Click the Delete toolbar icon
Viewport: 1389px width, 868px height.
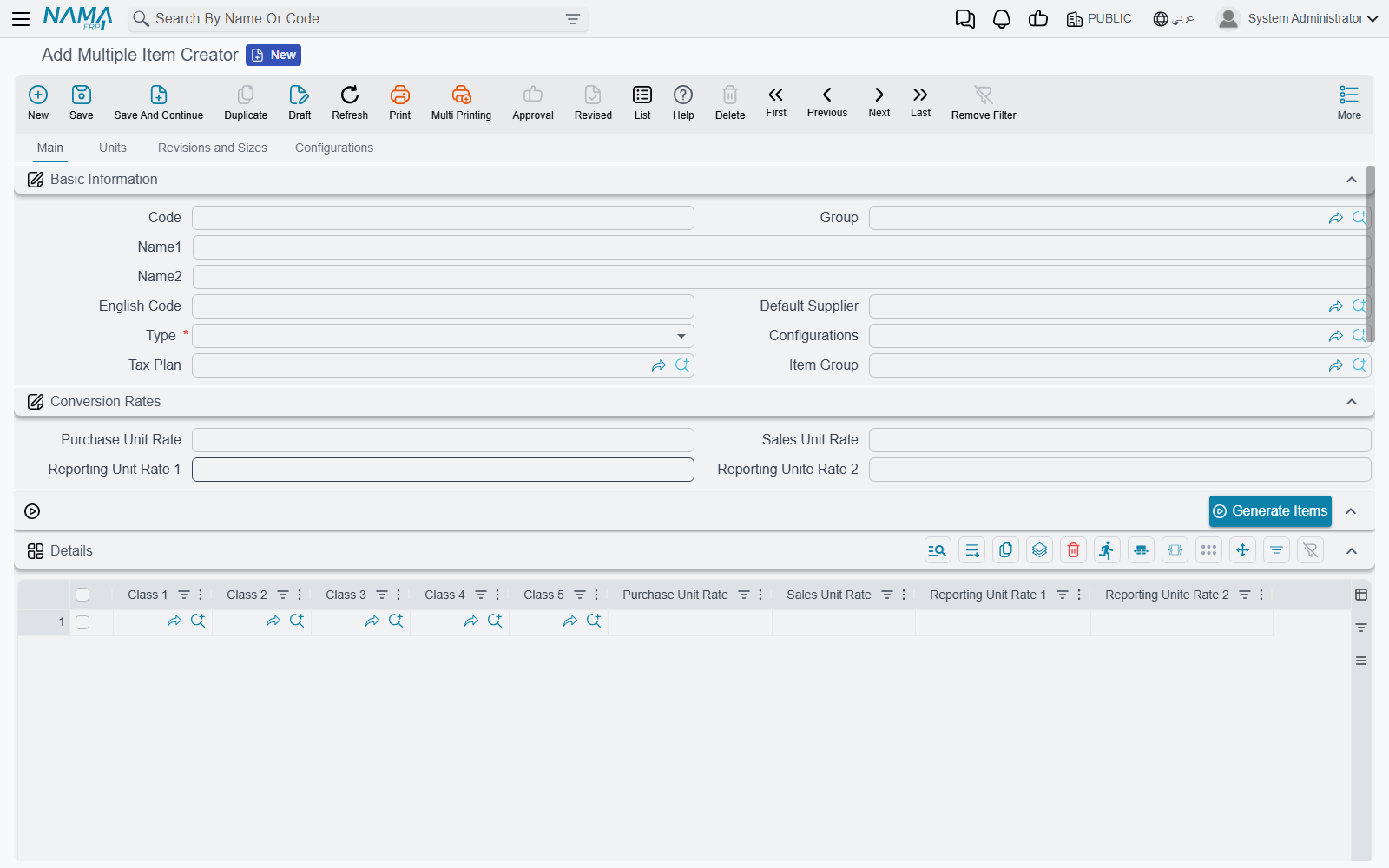click(x=730, y=102)
